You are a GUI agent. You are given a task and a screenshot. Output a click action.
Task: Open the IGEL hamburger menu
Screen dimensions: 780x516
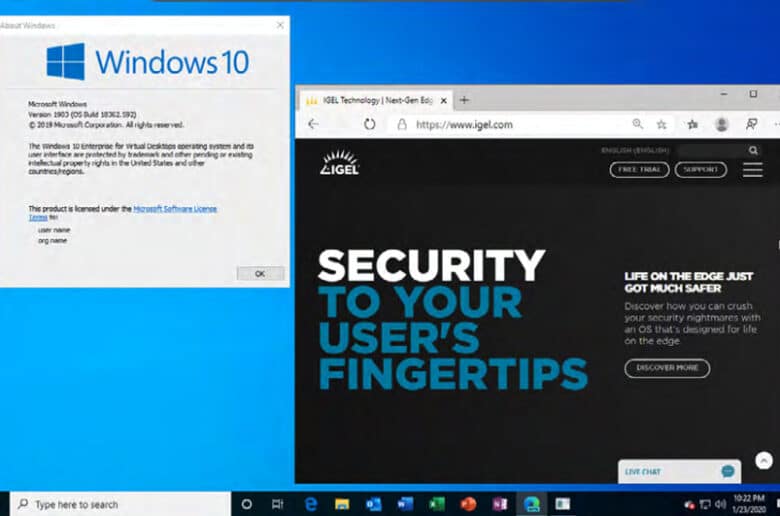753,170
